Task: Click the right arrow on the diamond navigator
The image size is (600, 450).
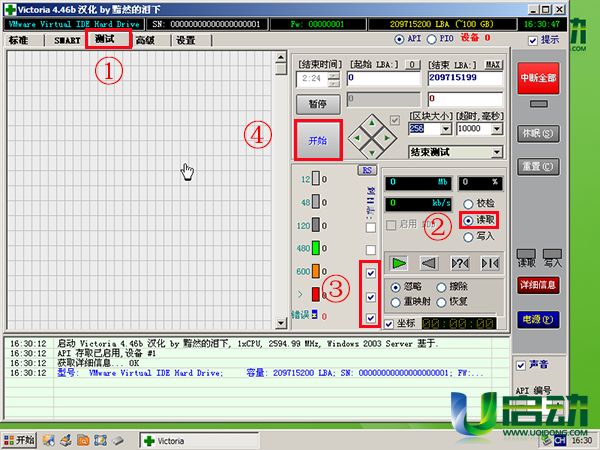Action: click(387, 138)
